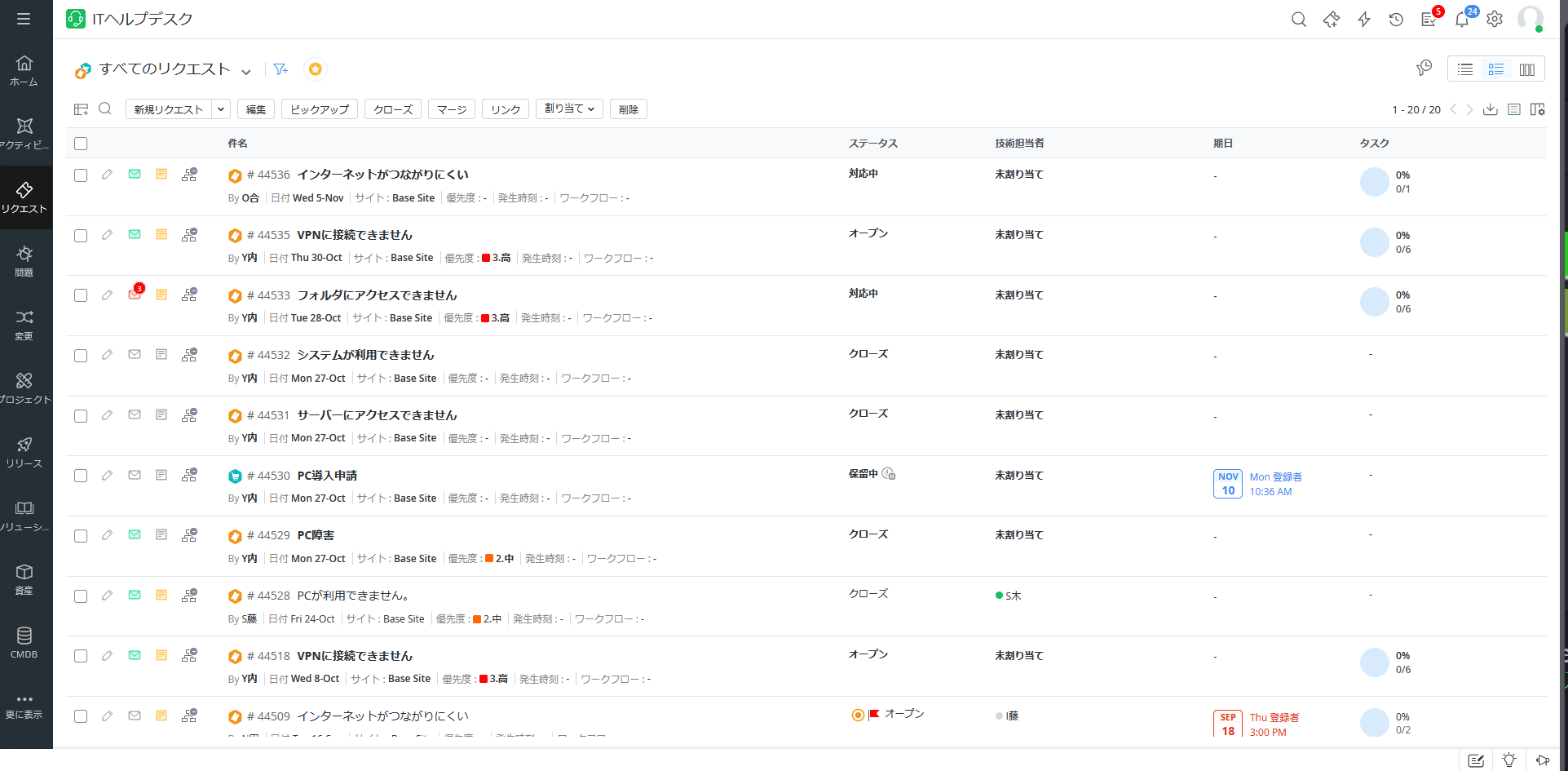Open request フォルダにアクセスできません
The width and height of the screenshot is (1568, 771).
pos(377,295)
